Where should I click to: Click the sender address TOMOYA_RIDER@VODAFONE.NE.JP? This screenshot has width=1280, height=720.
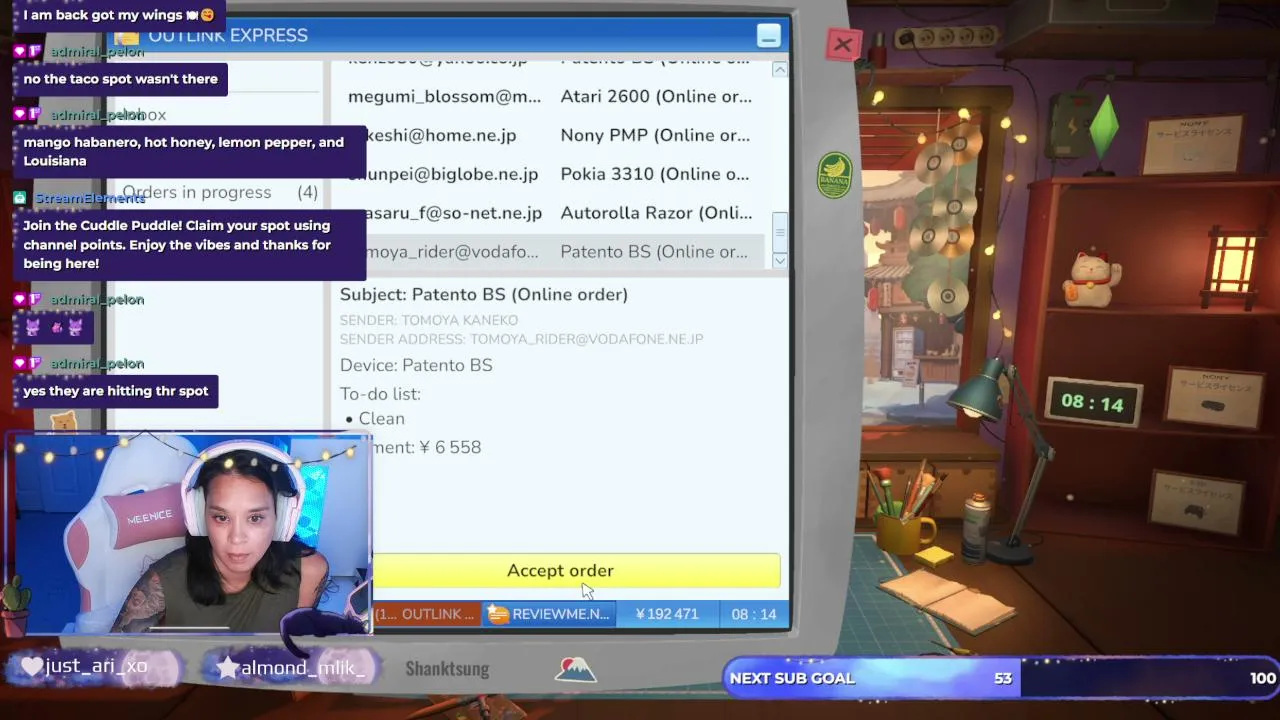click(587, 339)
